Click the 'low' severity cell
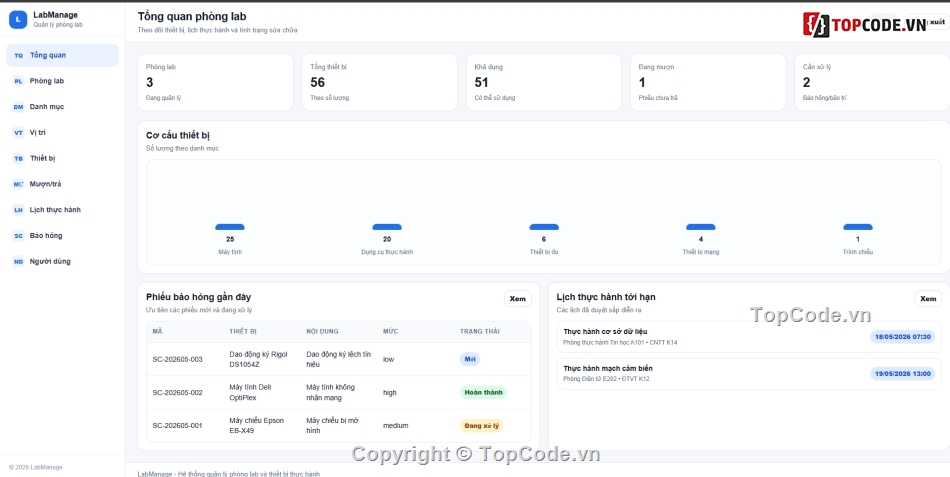This screenshot has width=950, height=477. tap(388, 359)
